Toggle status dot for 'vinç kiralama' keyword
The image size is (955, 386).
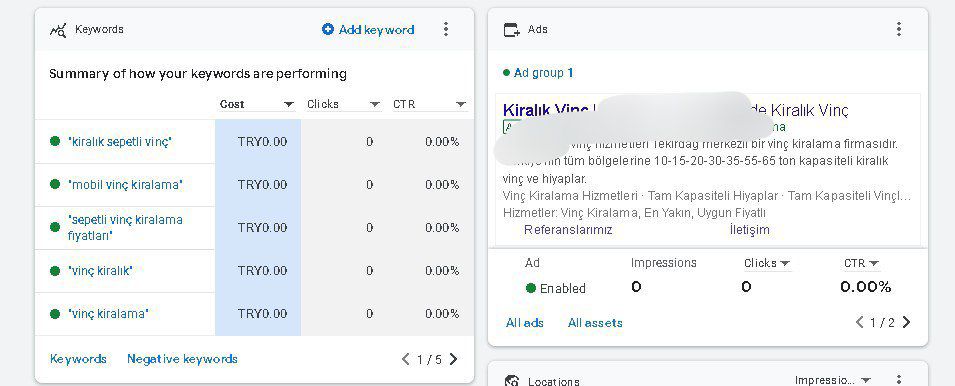click(55, 314)
